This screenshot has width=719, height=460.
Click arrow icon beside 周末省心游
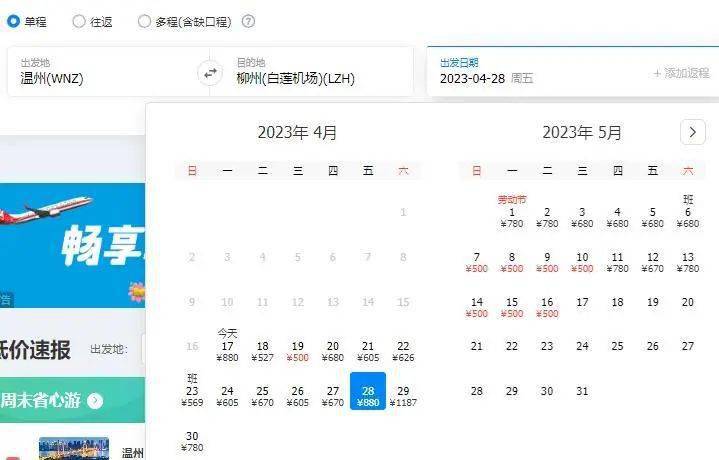[95, 401]
